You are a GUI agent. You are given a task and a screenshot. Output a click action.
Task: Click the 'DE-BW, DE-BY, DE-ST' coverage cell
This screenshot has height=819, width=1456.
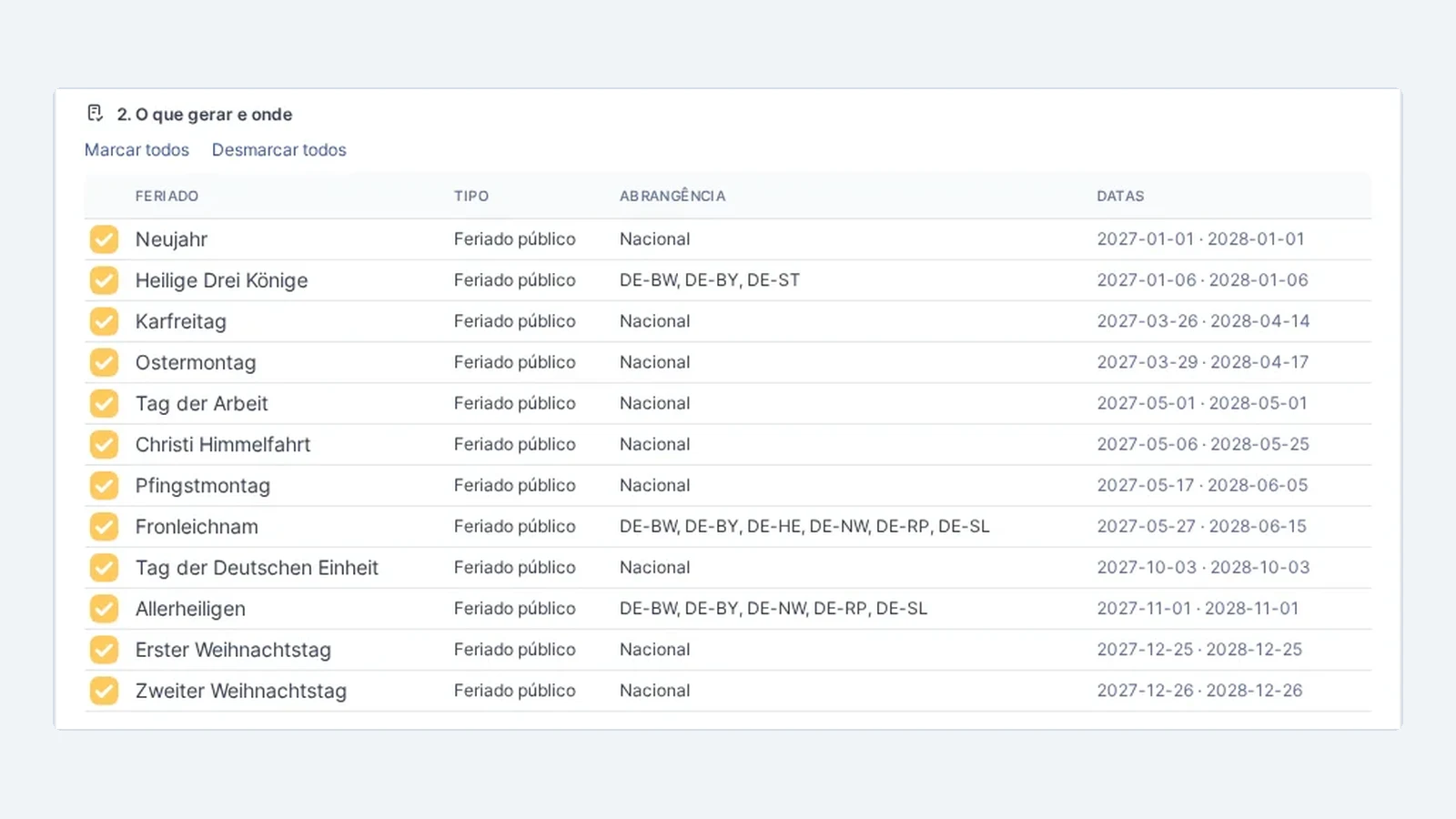710,280
